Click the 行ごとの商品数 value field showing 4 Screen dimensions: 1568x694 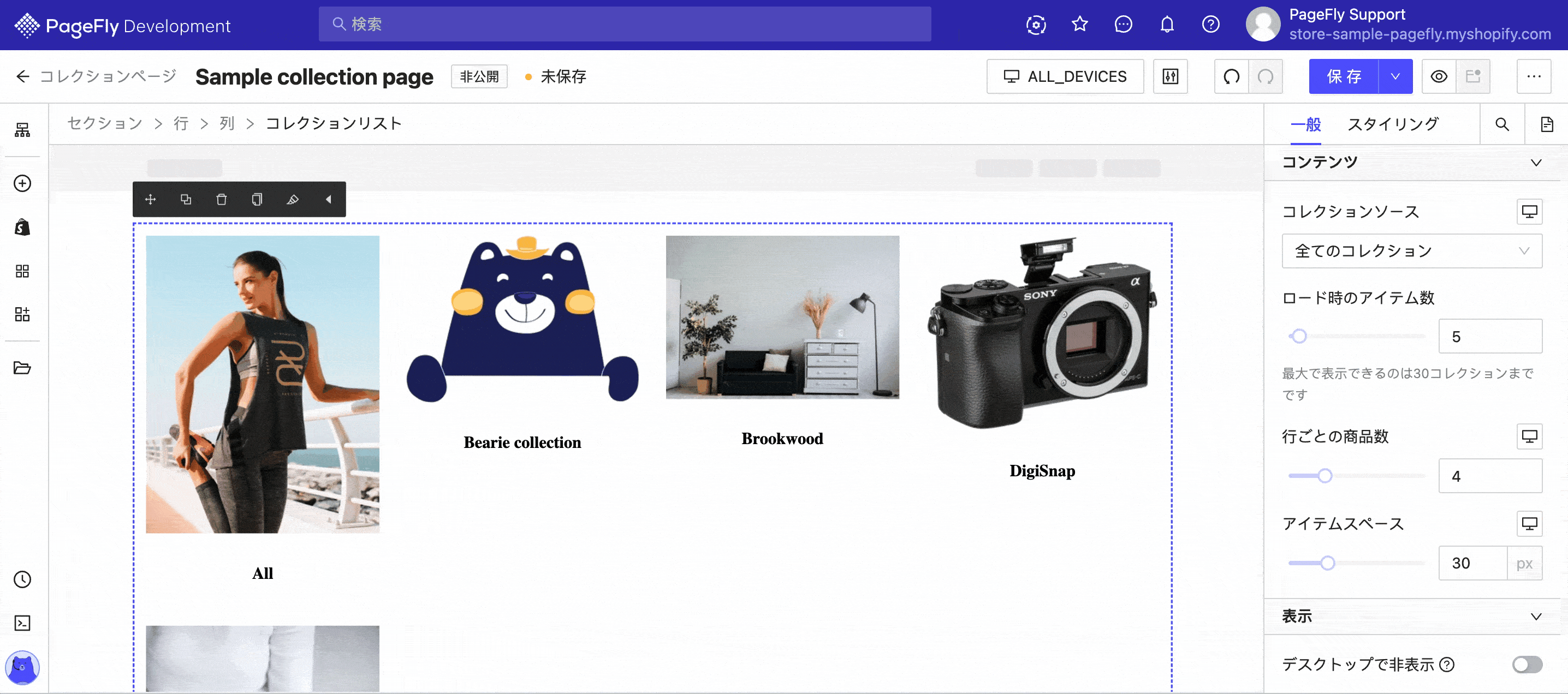[x=1490, y=476]
